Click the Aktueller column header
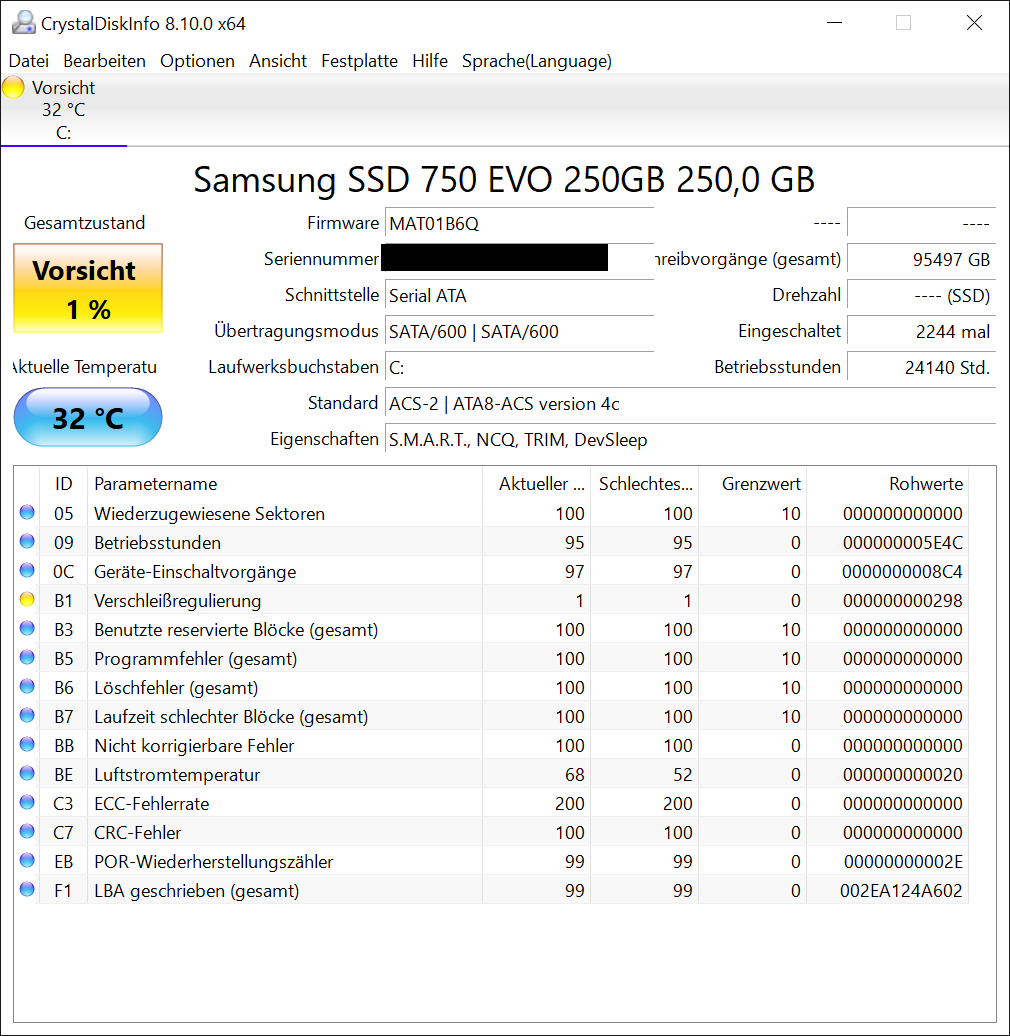The image size is (1010, 1036). click(x=536, y=484)
